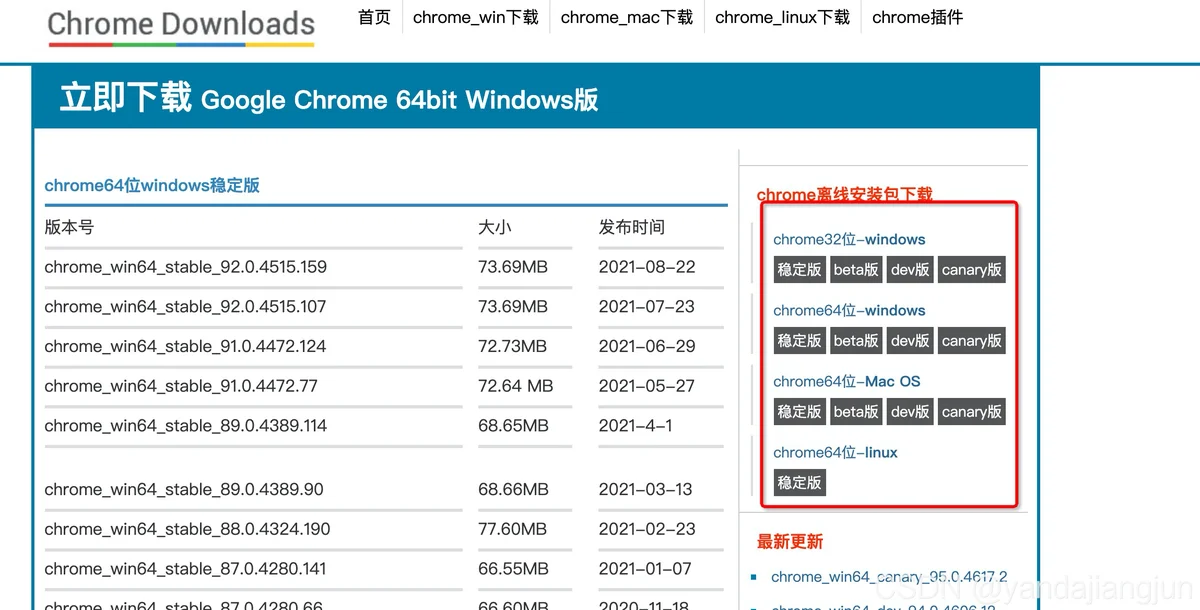Select the 66.55MB size cell
1200x610 pixels.
pyautogui.click(x=513, y=569)
